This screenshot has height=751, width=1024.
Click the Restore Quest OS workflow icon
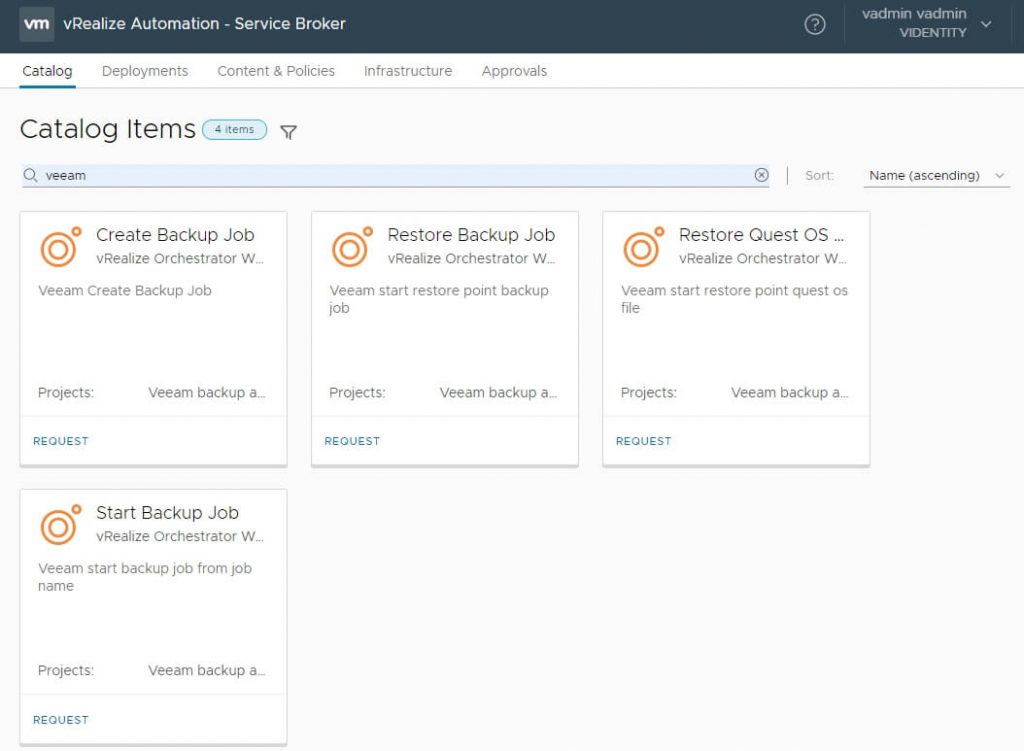click(643, 247)
